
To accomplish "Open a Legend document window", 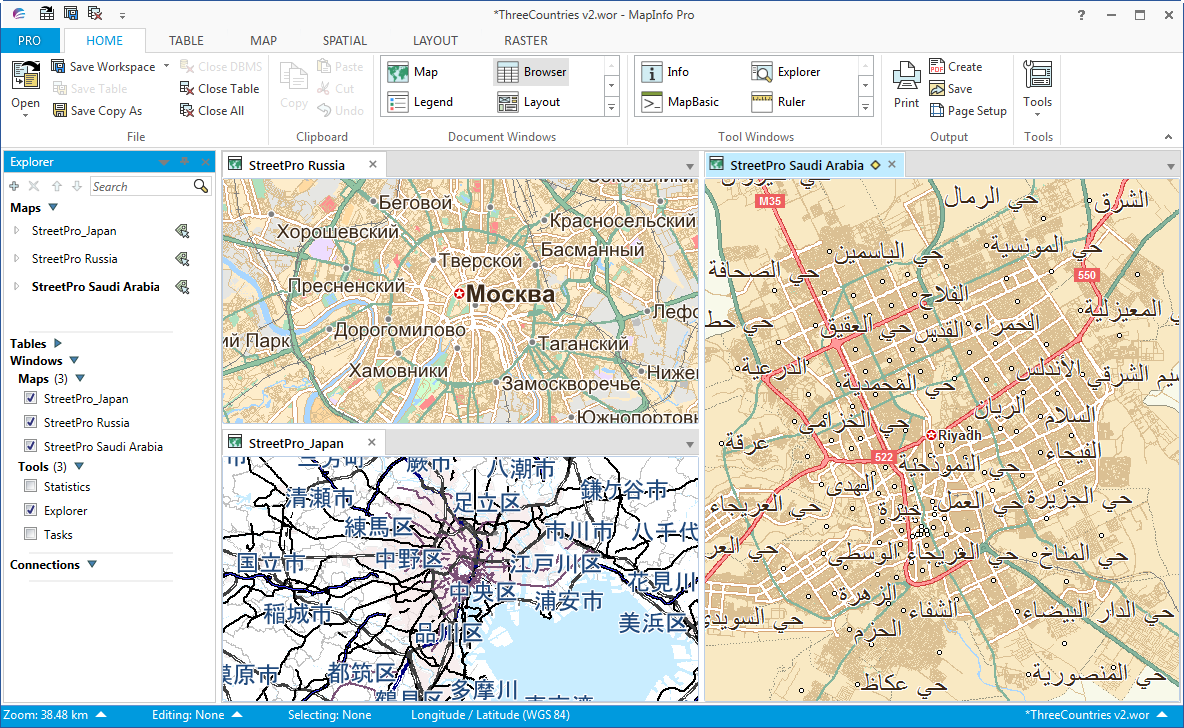I will [x=420, y=102].
